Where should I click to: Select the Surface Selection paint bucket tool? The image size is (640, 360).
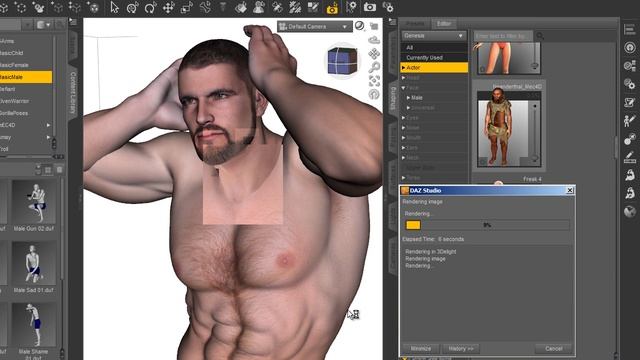241,7
